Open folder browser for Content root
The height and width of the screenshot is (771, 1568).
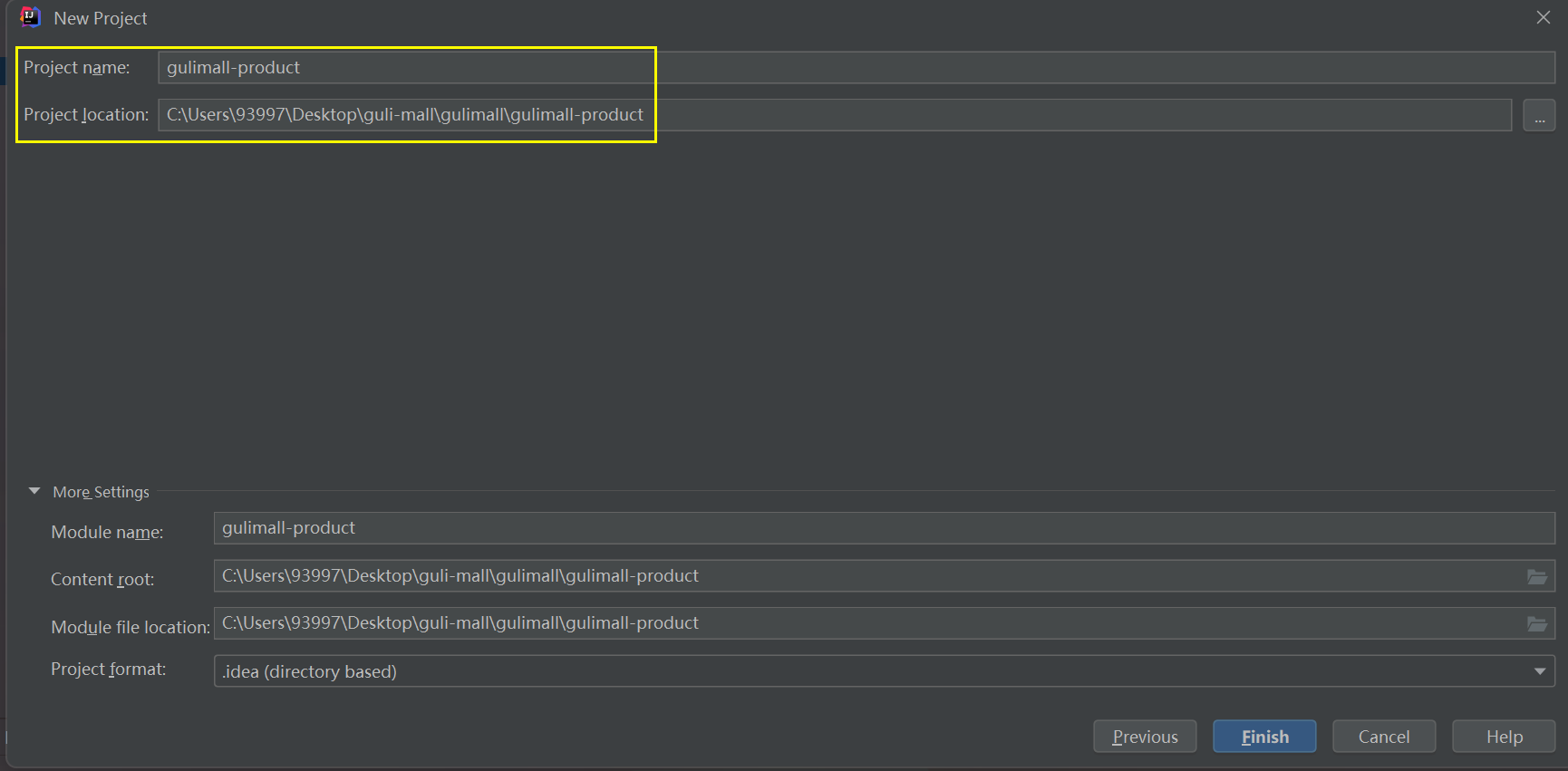1537,576
